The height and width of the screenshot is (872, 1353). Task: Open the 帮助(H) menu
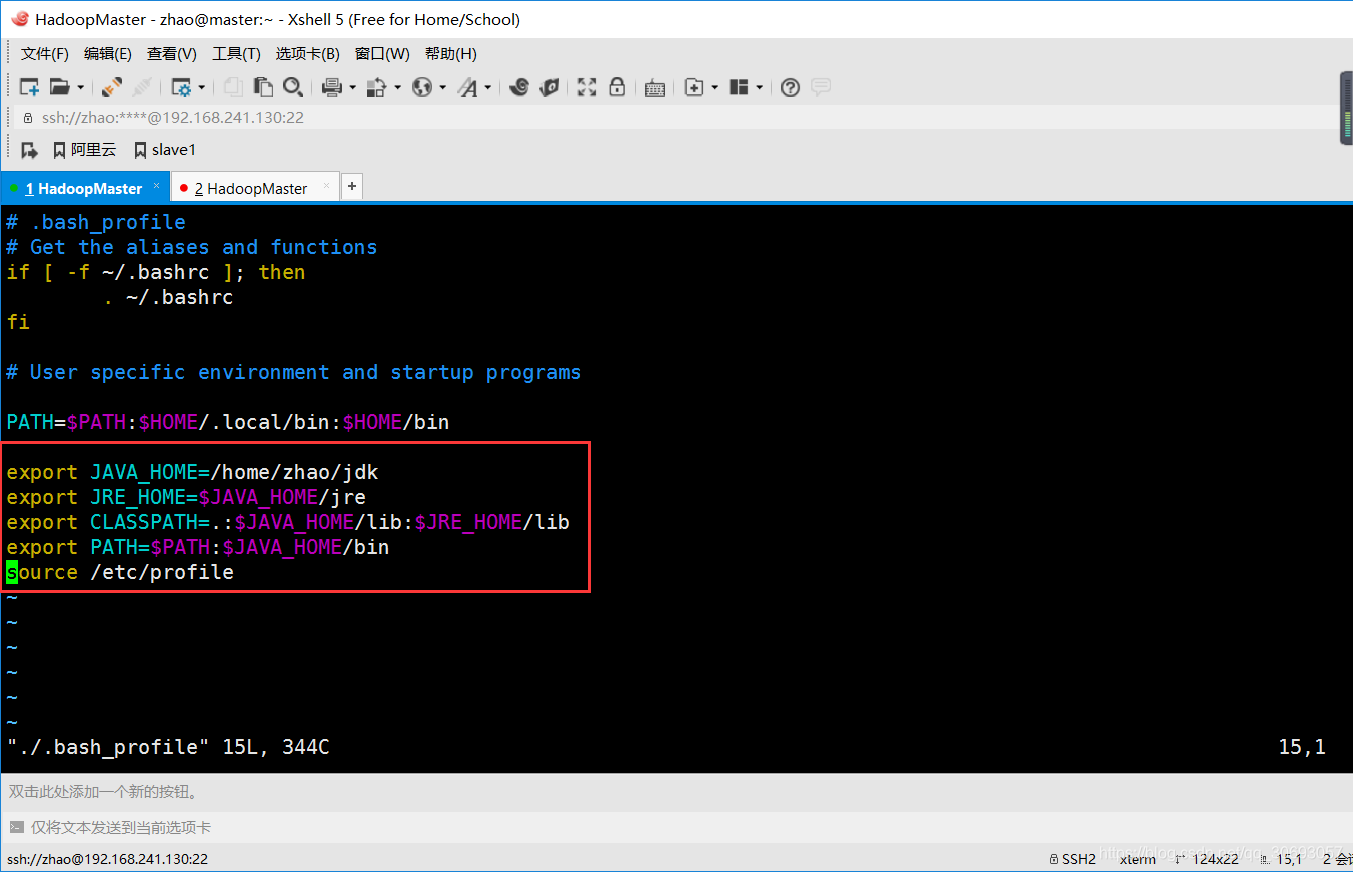(451, 53)
